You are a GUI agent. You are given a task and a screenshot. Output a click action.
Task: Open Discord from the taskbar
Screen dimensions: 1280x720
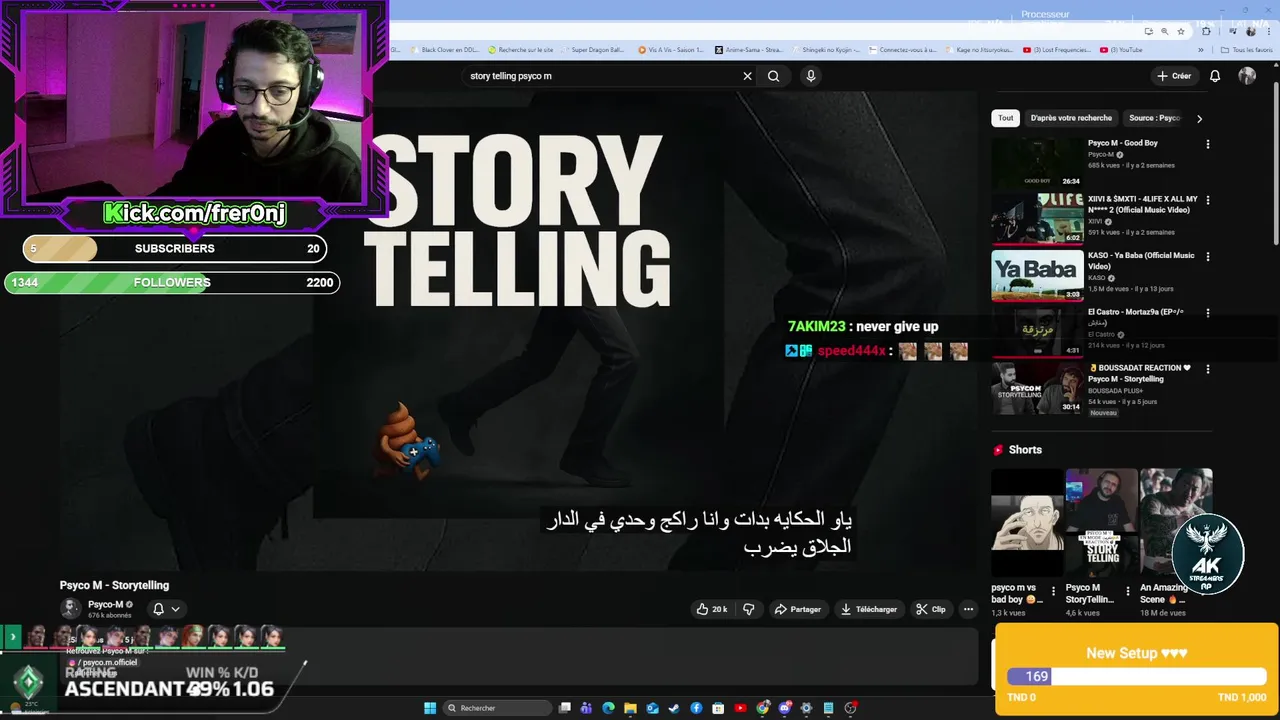(784, 708)
